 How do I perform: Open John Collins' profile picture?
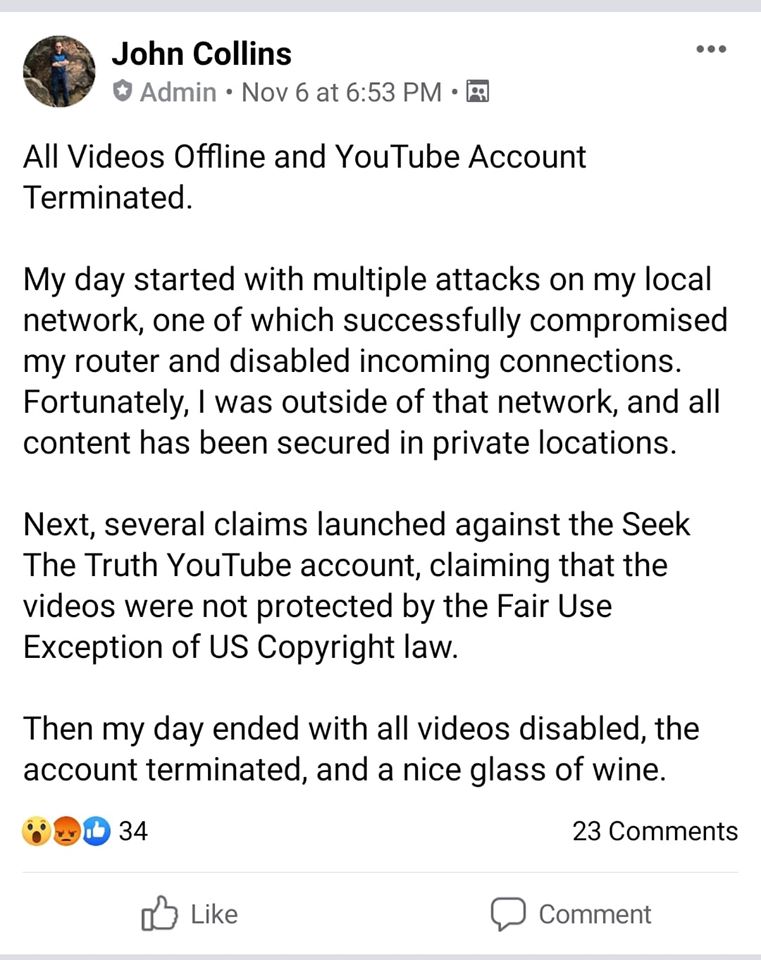(59, 71)
